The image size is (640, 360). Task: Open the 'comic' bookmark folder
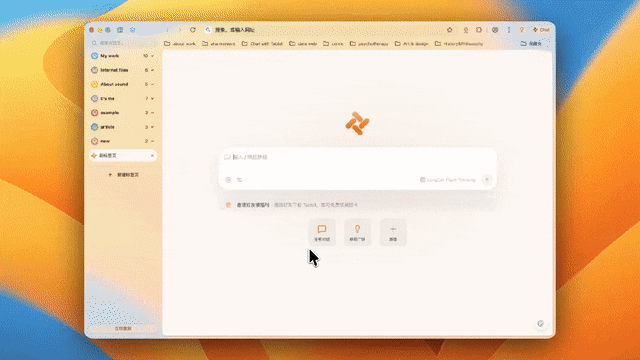[333, 44]
